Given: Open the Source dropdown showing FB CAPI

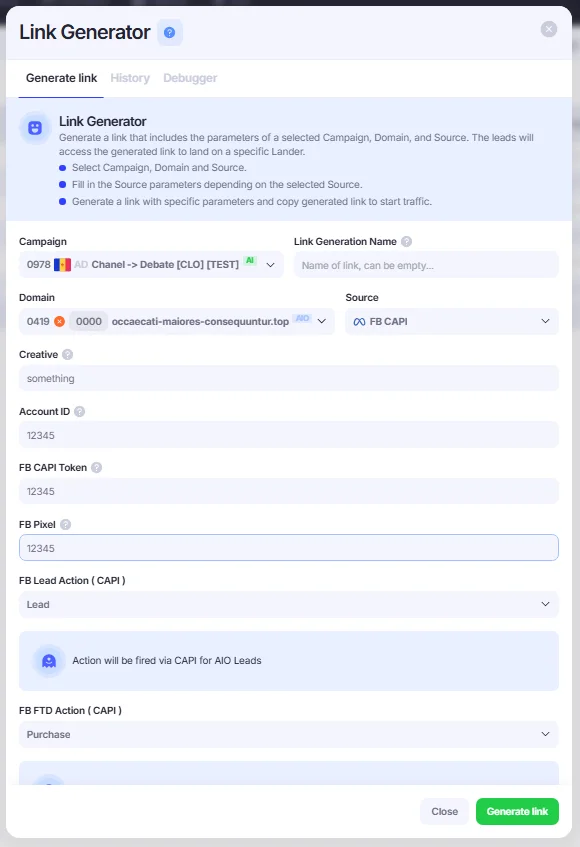Looking at the screenshot, I should click(x=451, y=321).
